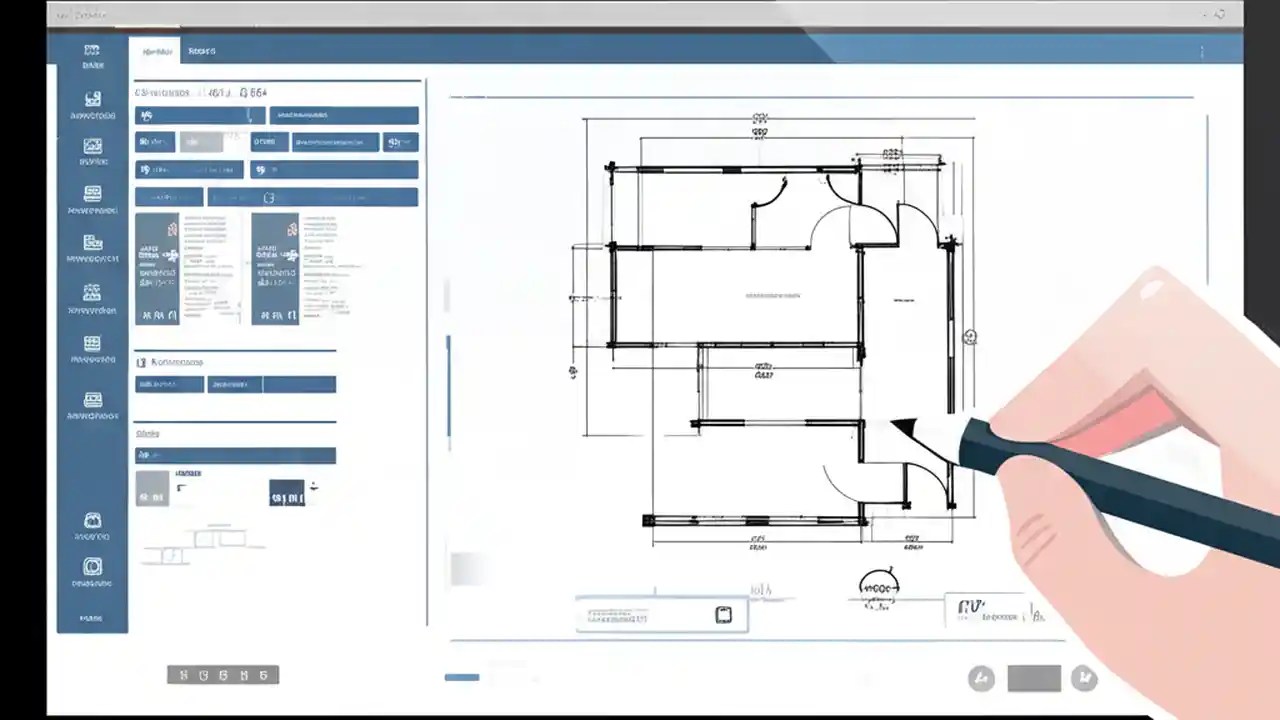Expand the small chevron beside the dark swatch
This screenshot has height=720, width=1280.
(313, 487)
